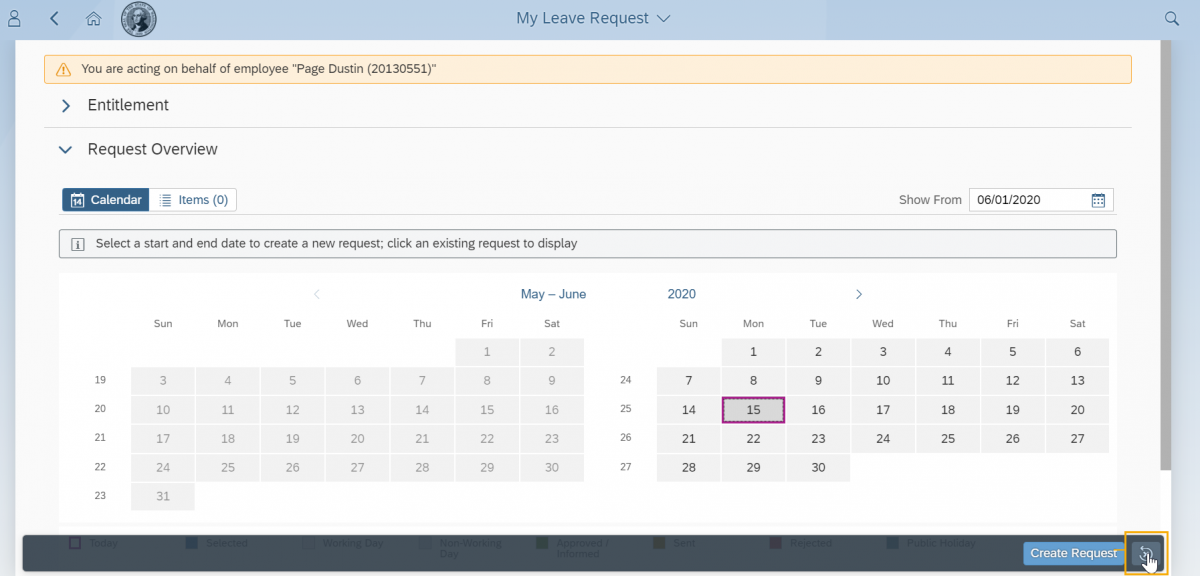Screen dimensions: 1200x576
Task: Click the Show From date input field
Action: (x=1028, y=200)
